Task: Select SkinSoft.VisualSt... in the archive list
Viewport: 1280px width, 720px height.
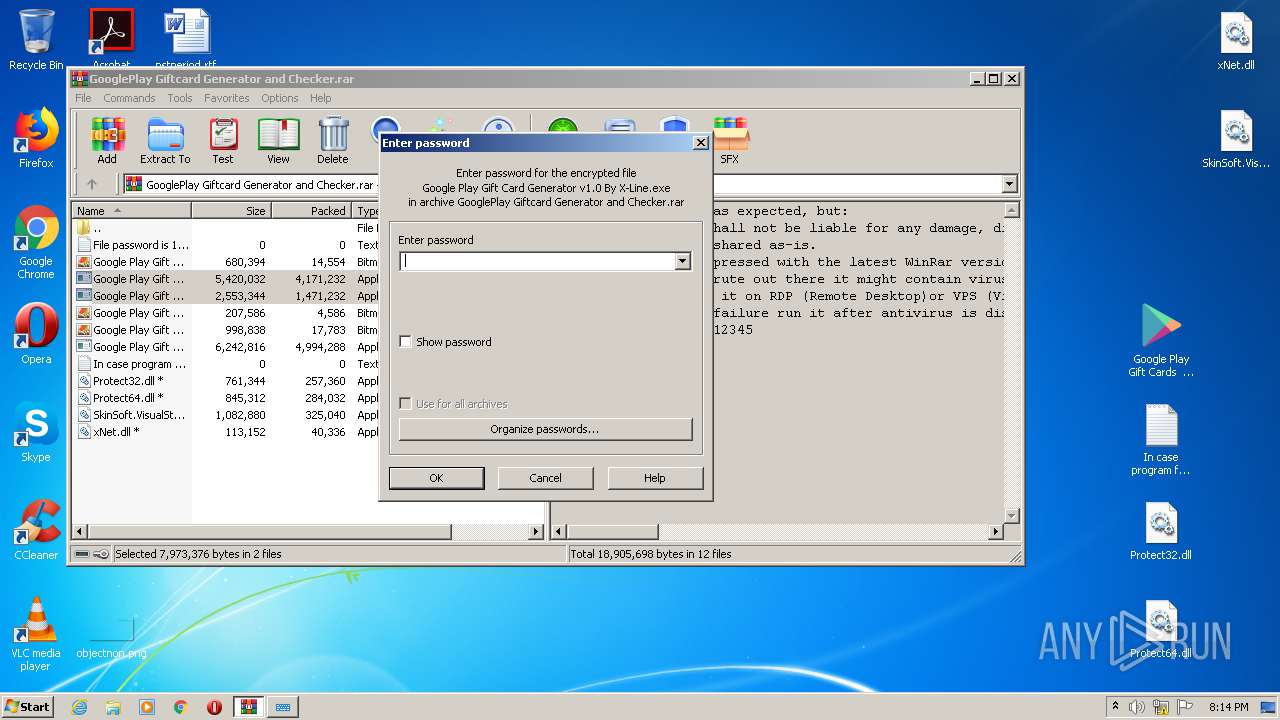Action: (x=225, y=415)
